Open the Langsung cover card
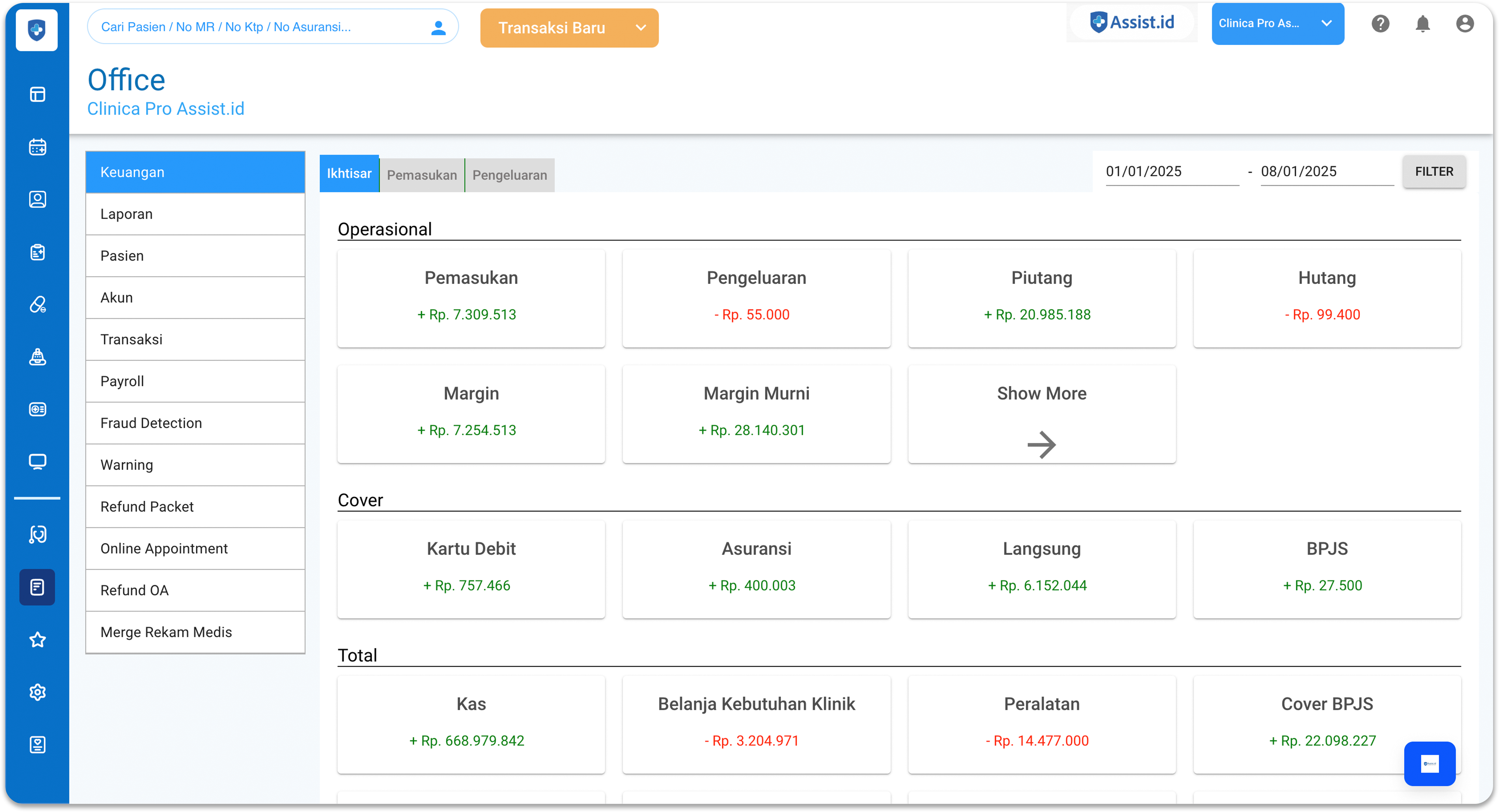The height and width of the screenshot is (812, 1499). (1042, 569)
